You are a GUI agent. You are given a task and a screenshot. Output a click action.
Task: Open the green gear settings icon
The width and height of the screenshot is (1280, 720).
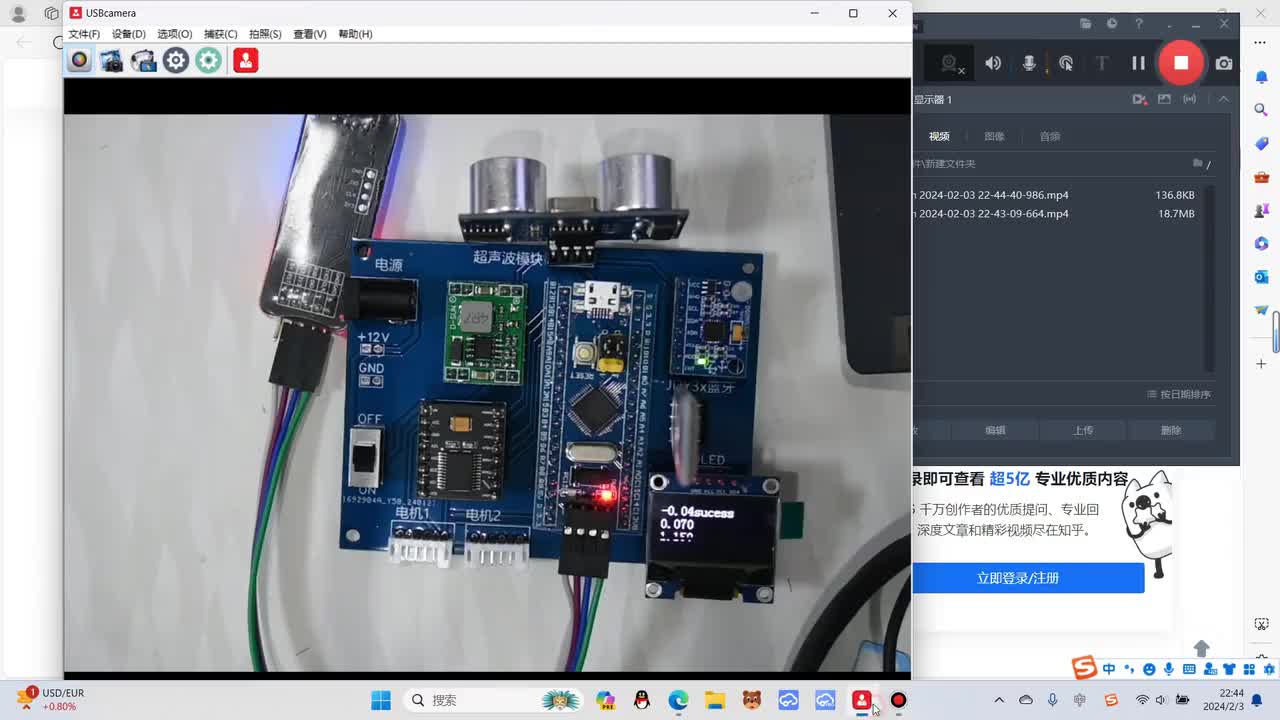(208, 60)
